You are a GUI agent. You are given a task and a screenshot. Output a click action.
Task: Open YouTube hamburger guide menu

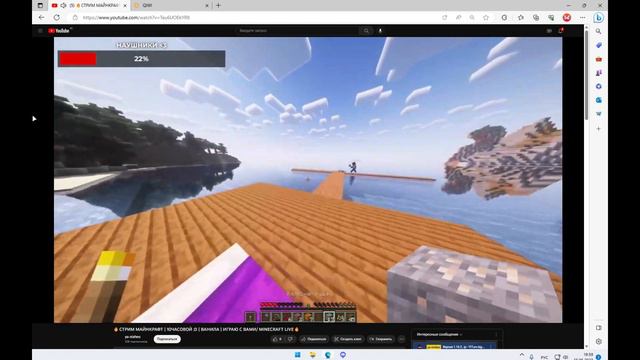point(40,31)
